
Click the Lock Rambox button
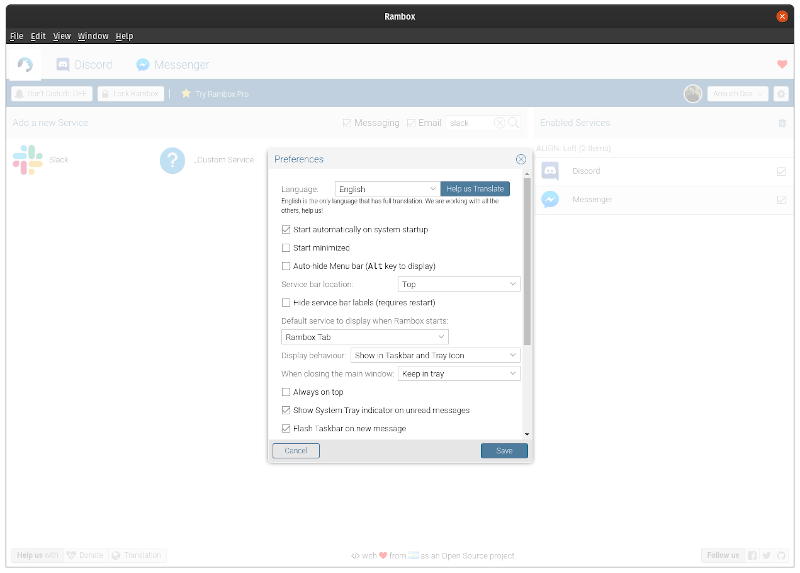131,94
